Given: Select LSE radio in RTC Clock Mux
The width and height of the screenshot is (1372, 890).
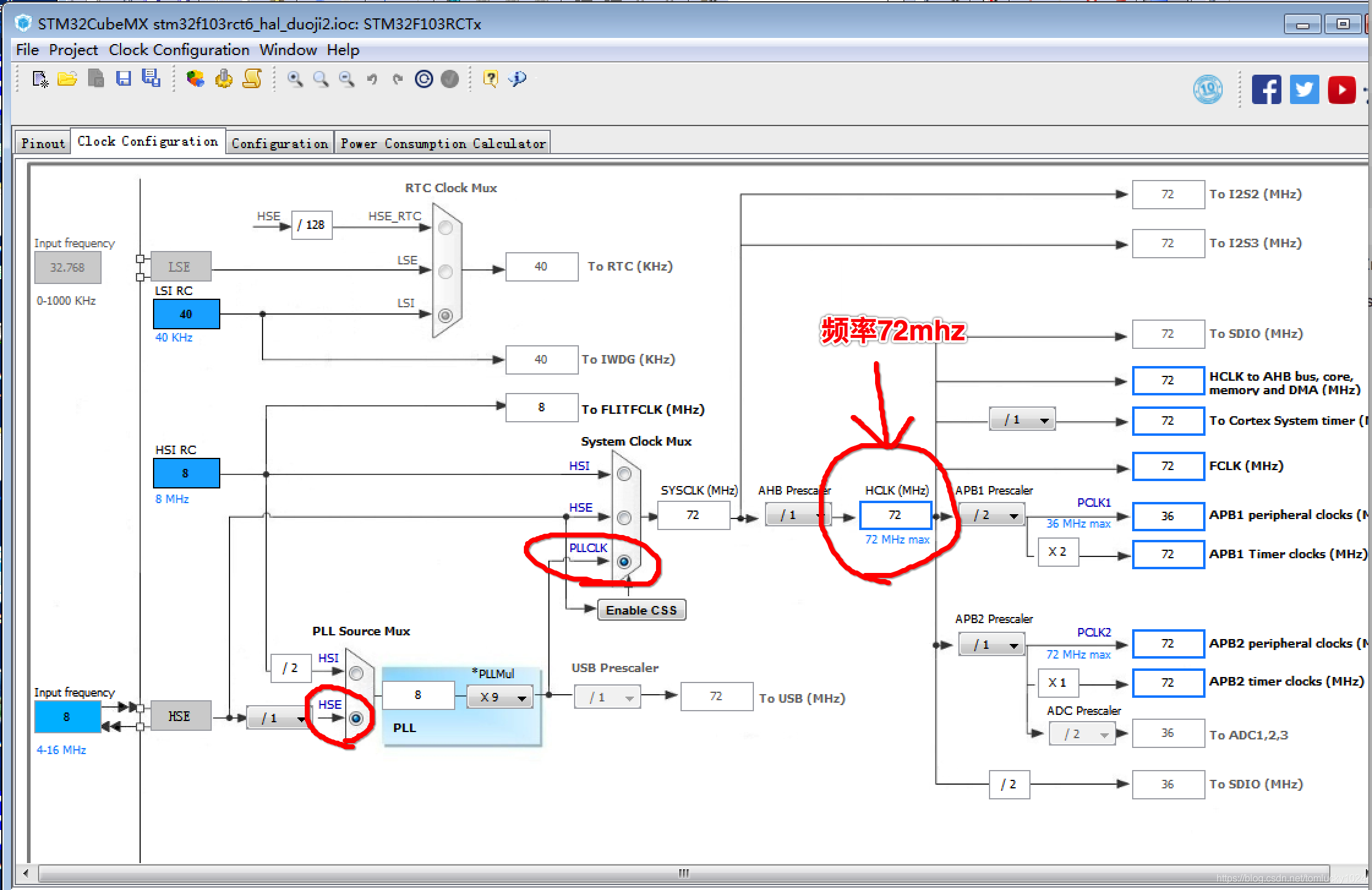Looking at the screenshot, I should [446, 272].
